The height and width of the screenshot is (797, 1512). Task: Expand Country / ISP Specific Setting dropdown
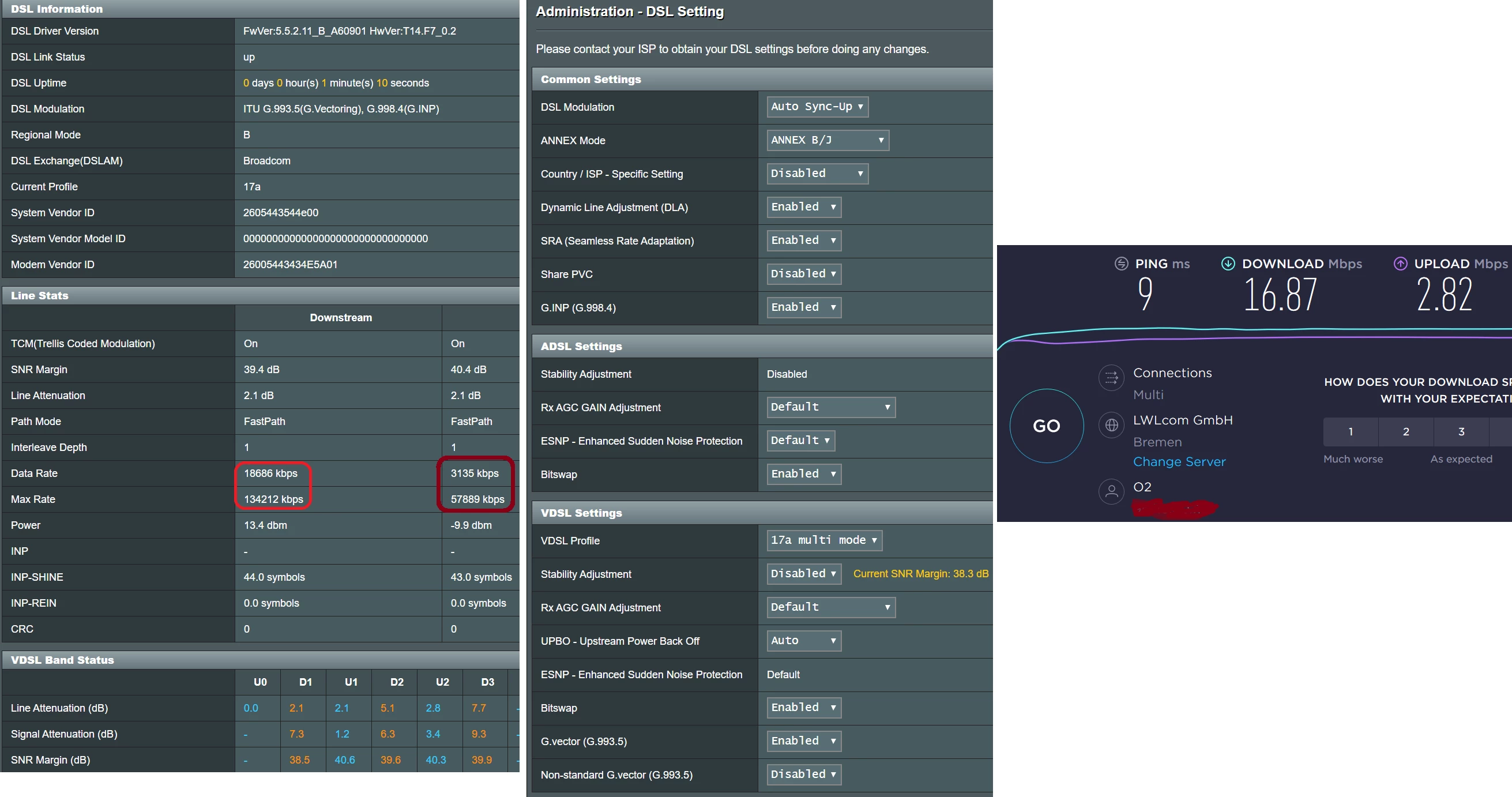(x=817, y=174)
